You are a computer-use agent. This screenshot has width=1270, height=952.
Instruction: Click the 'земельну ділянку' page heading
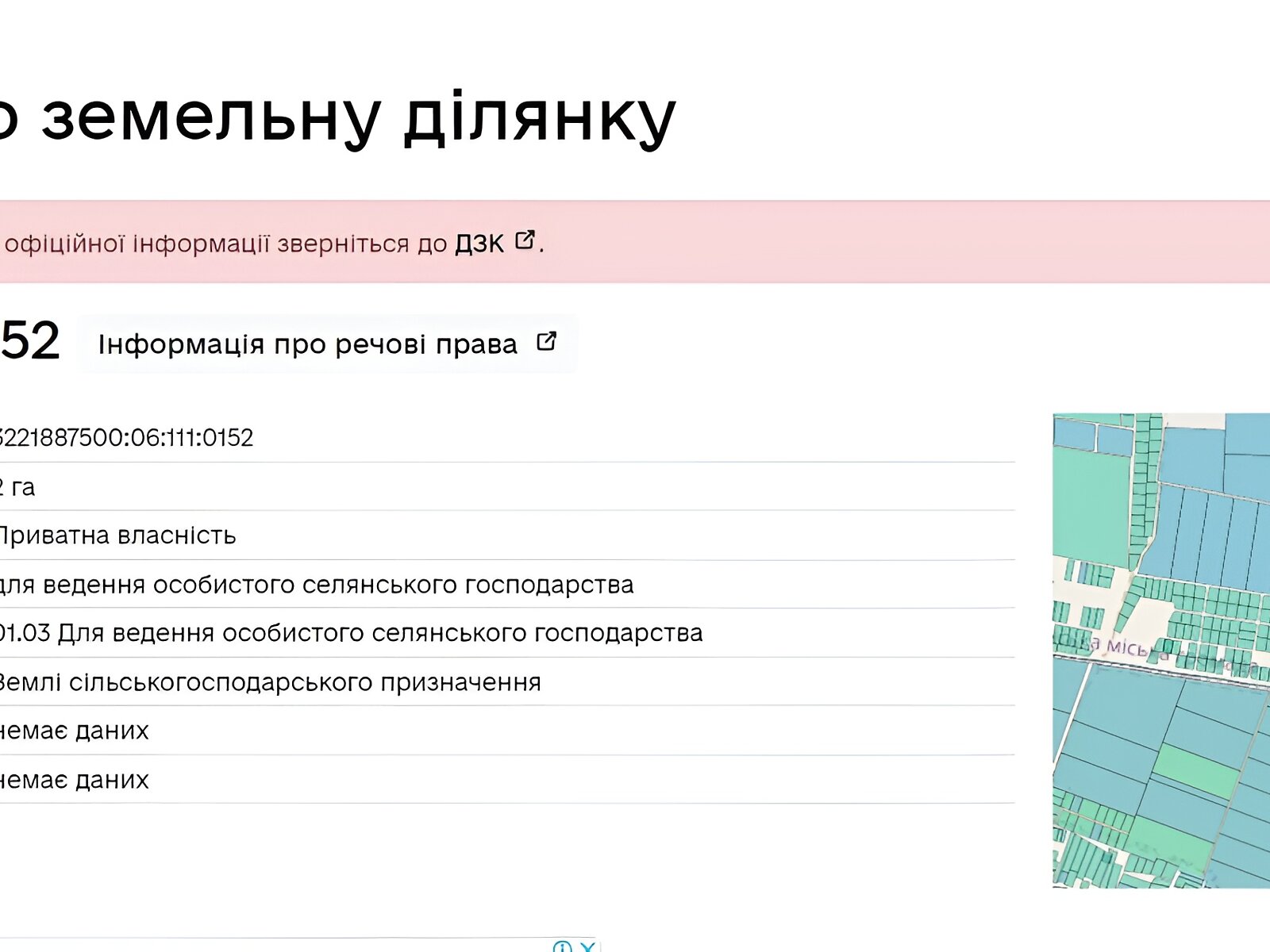tap(357, 117)
